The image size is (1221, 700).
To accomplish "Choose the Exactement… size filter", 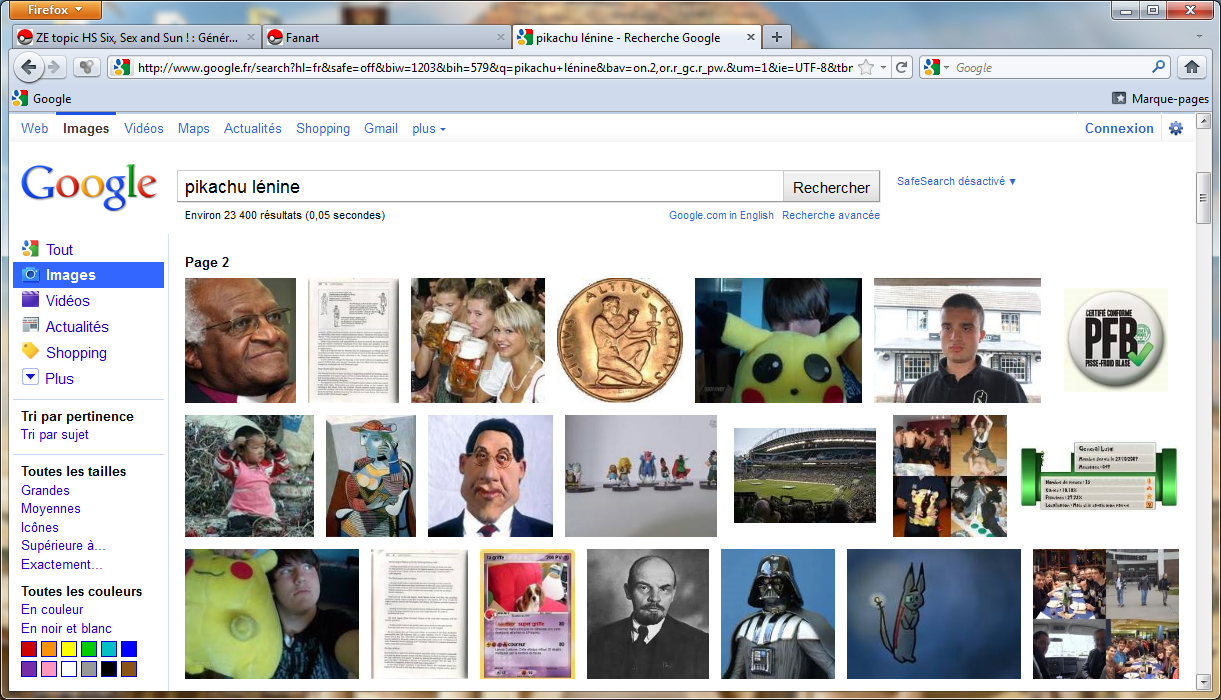I will 62,564.
